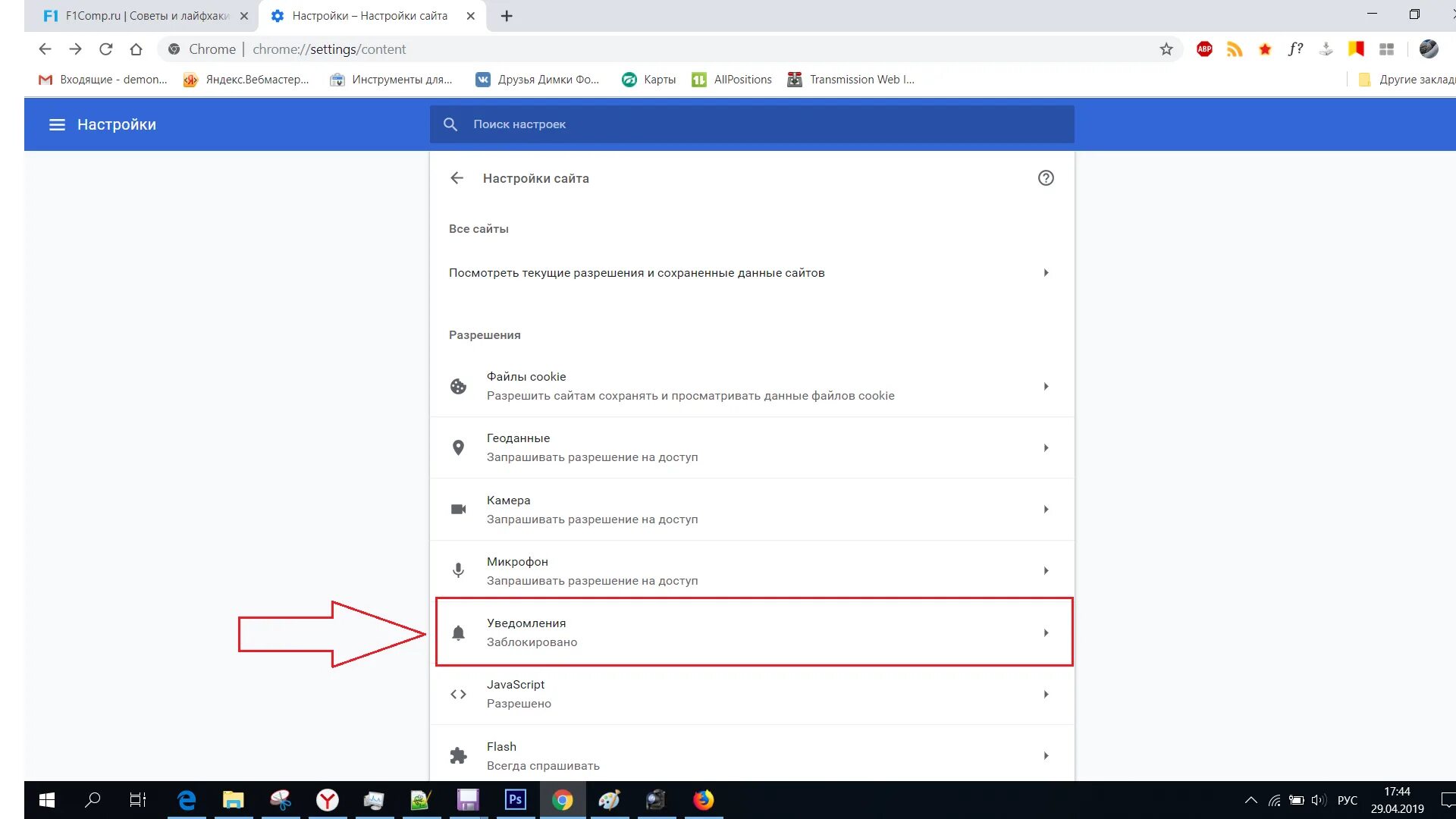Toggle microphone access permission setting
Screen dimensions: 1456x819
(x=1043, y=571)
